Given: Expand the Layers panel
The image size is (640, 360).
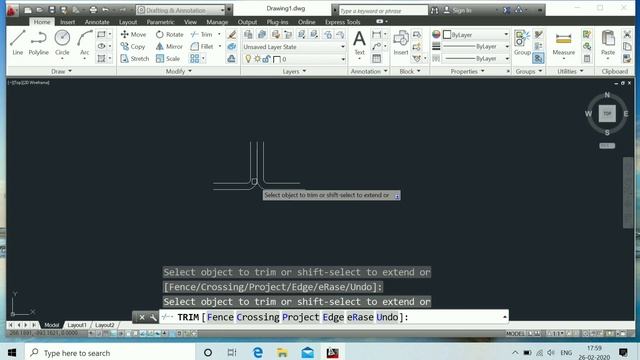Looking at the screenshot, I should pyautogui.click(x=294, y=71).
